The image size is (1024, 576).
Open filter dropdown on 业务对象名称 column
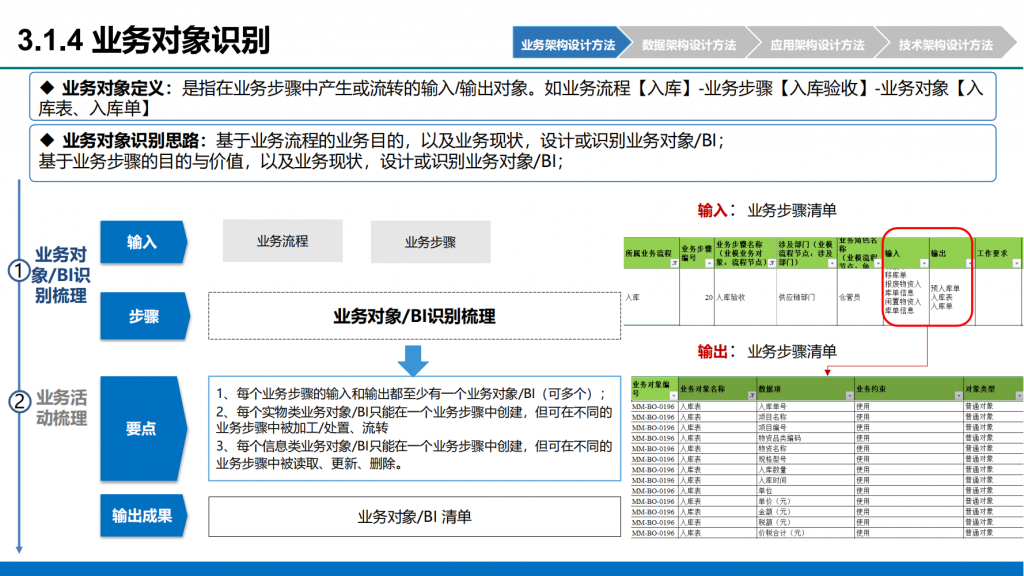point(751,396)
